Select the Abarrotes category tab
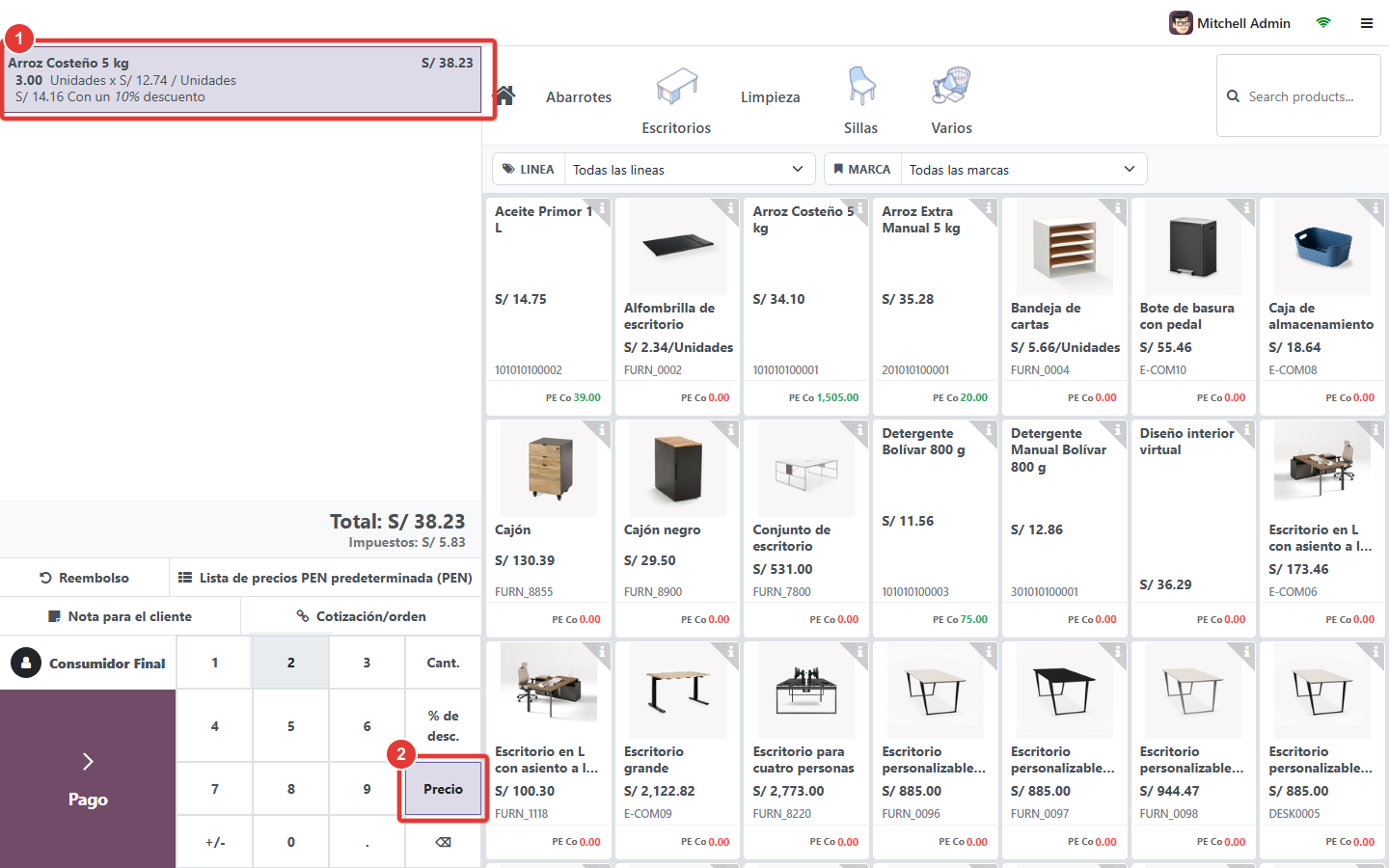 click(x=579, y=96)
